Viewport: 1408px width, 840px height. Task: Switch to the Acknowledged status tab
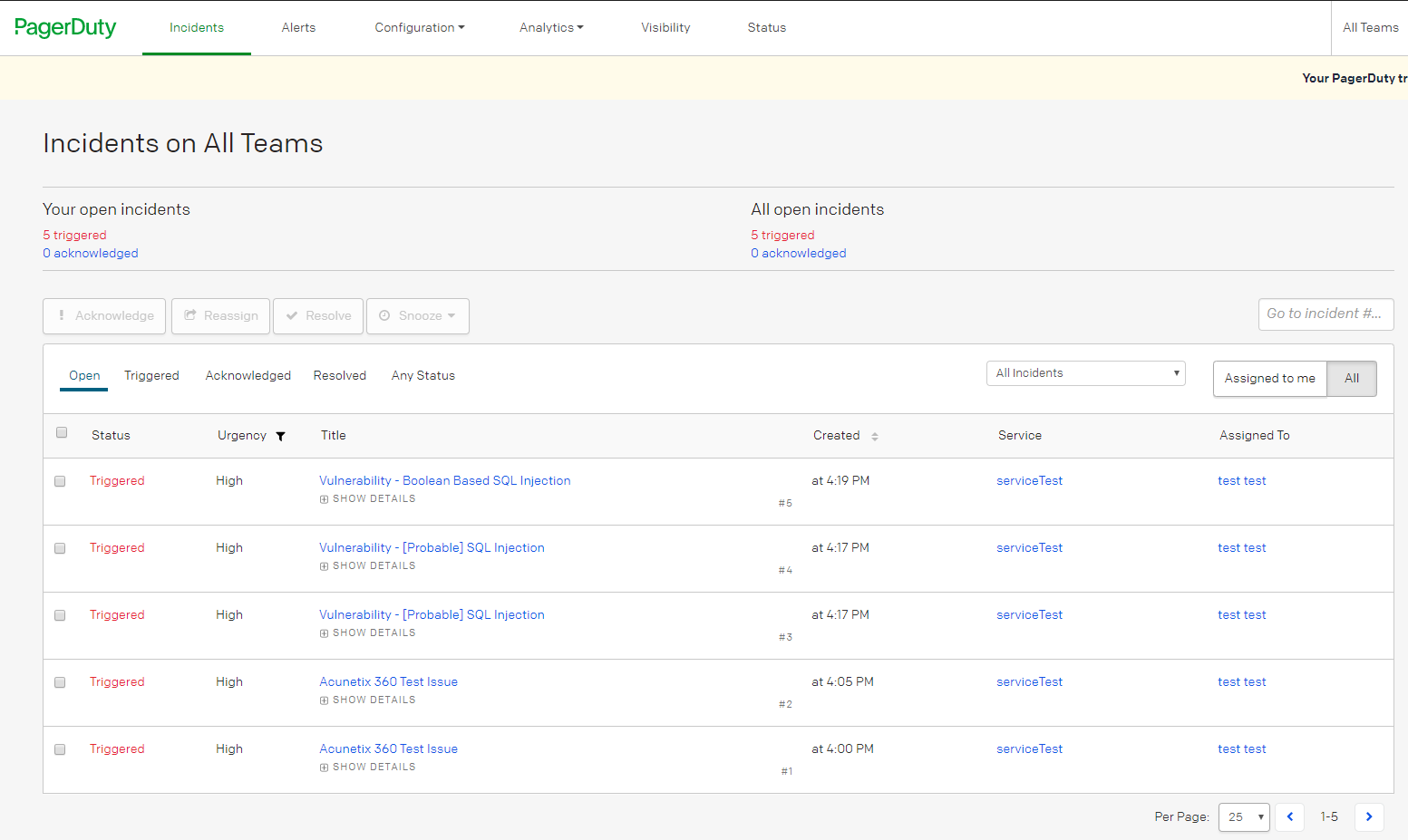click(248, 376)
